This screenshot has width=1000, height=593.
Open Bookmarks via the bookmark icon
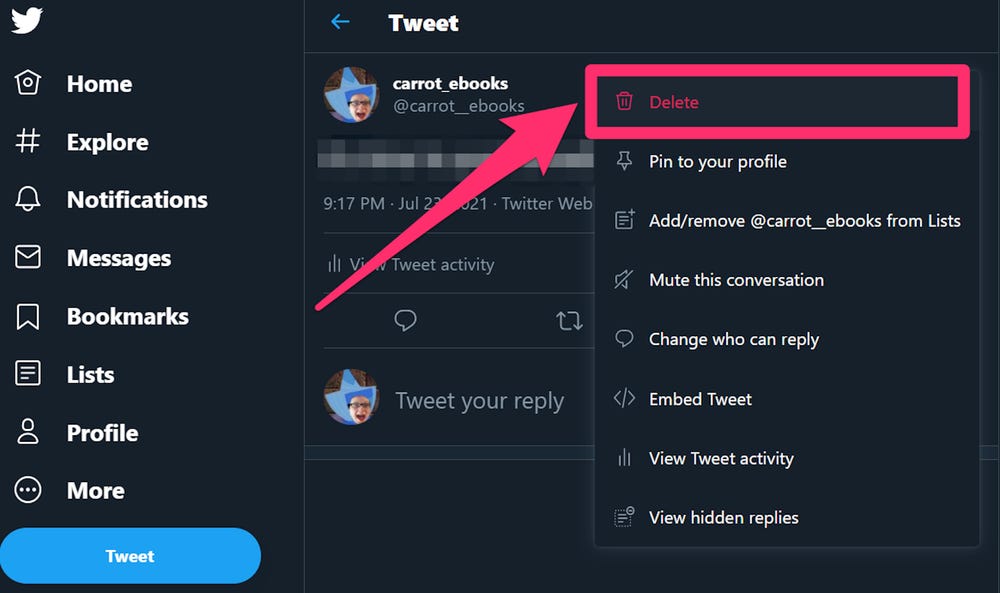pyautogui.click(x=30, y=316)
